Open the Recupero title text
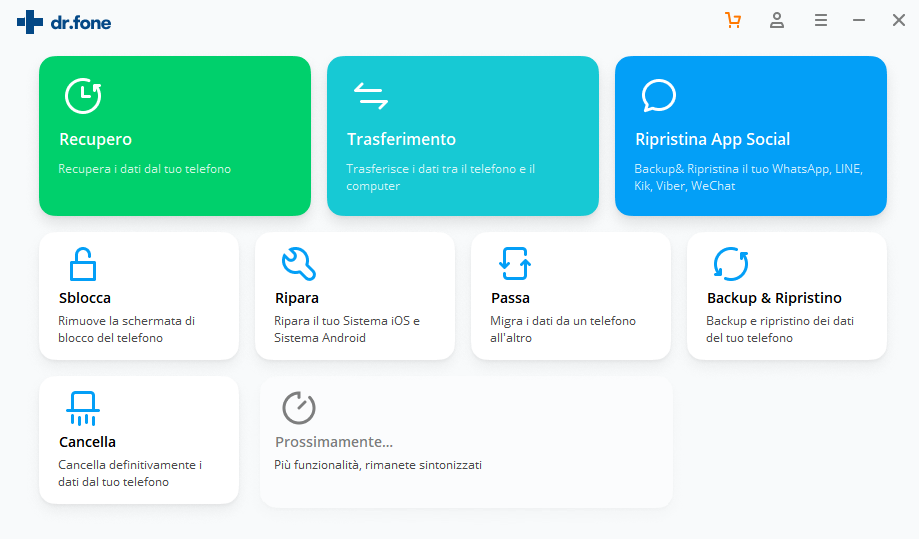The height and width of the screenshot is (539, 919). 95,139
